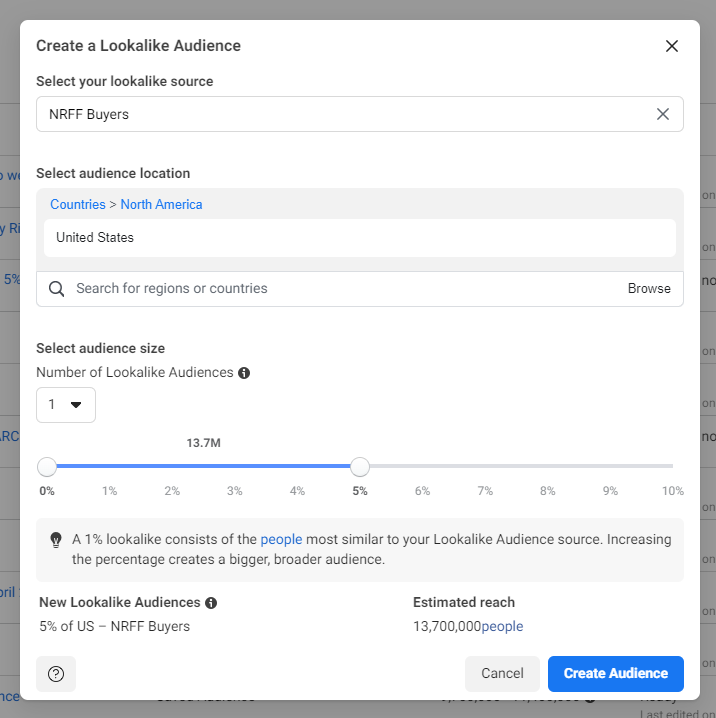The image size is (716, 718).
Task: Click the search for regions or countries field
Action: coord(340,289)
